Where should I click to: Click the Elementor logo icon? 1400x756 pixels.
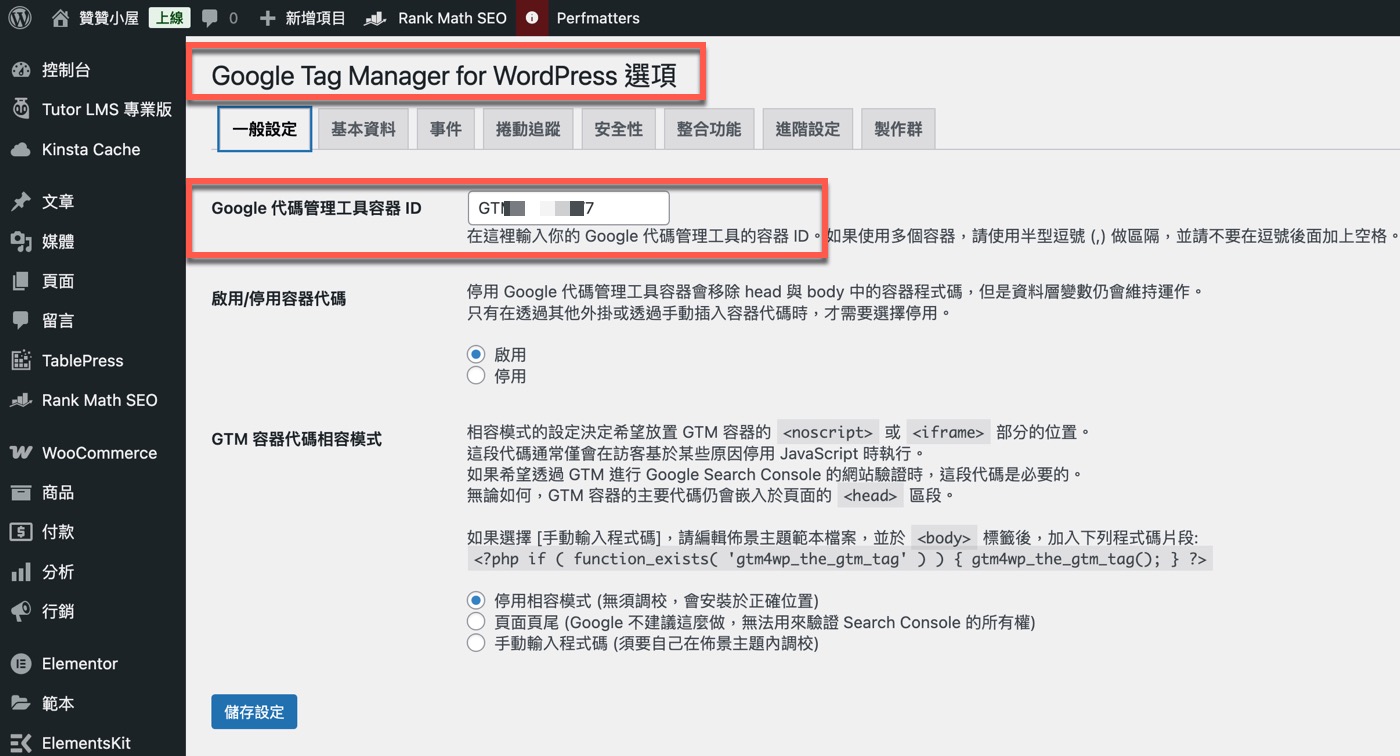pos(21,664)
